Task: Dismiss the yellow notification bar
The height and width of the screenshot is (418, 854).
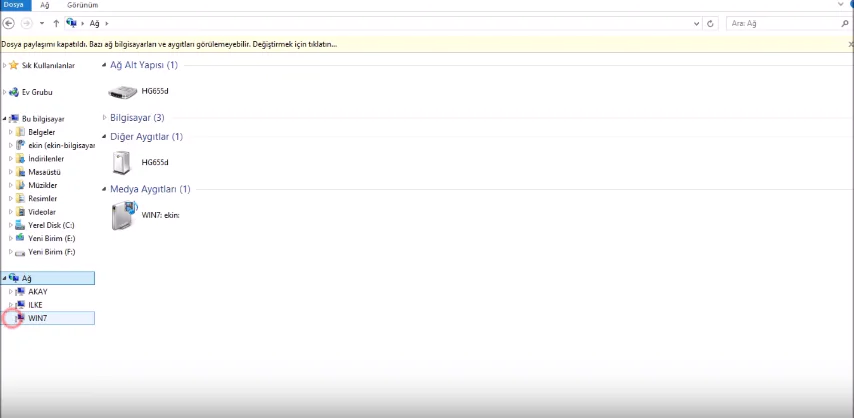Action: (x=850, y=44)
